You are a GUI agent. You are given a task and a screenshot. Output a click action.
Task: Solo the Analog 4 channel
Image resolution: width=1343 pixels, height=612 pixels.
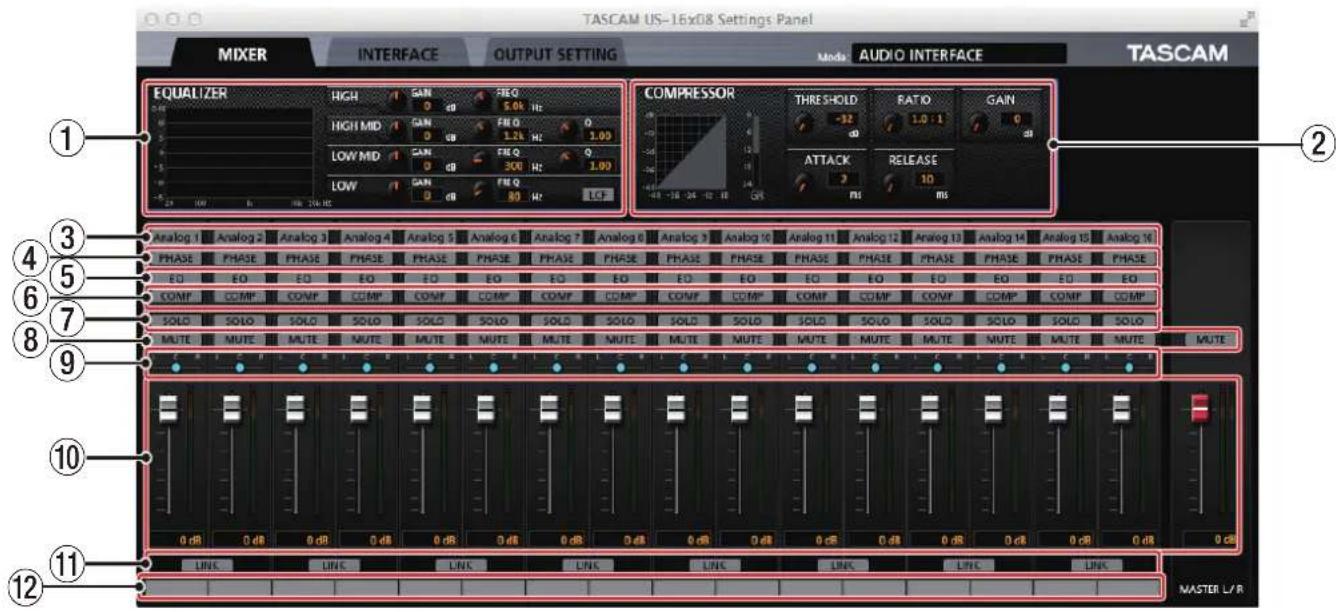[367, 320]
